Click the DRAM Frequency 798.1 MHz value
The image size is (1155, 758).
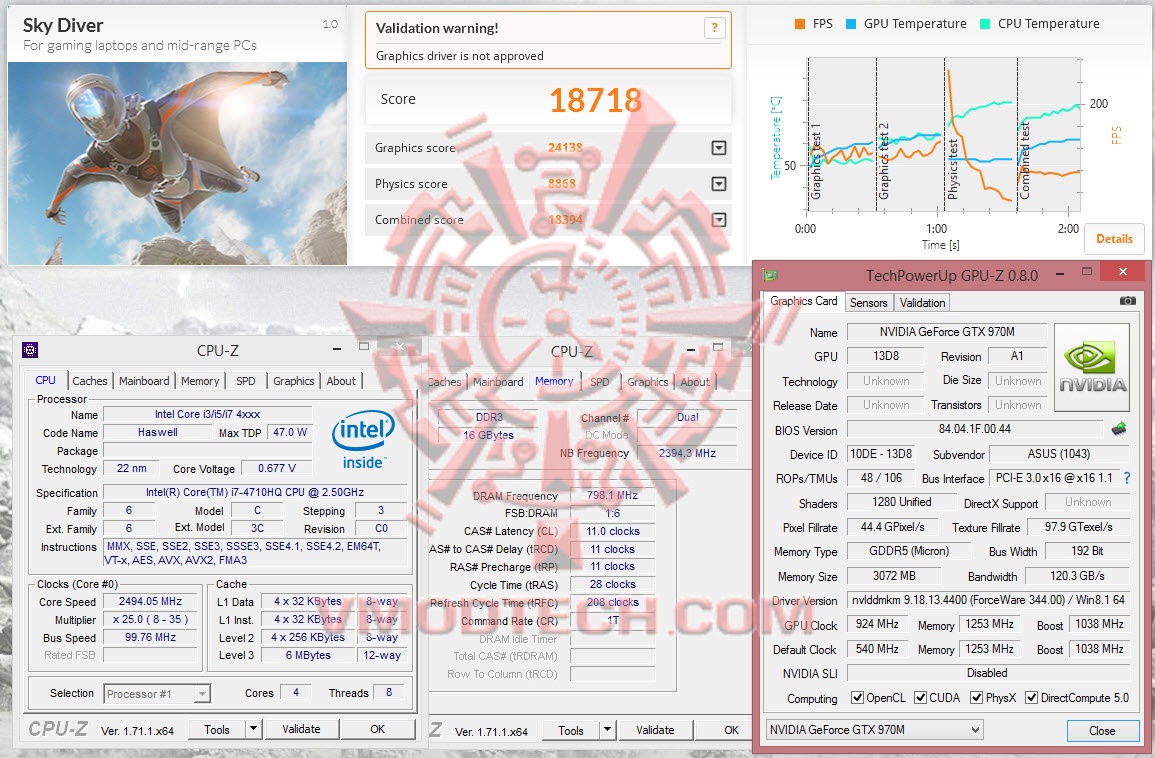point(612,495)
